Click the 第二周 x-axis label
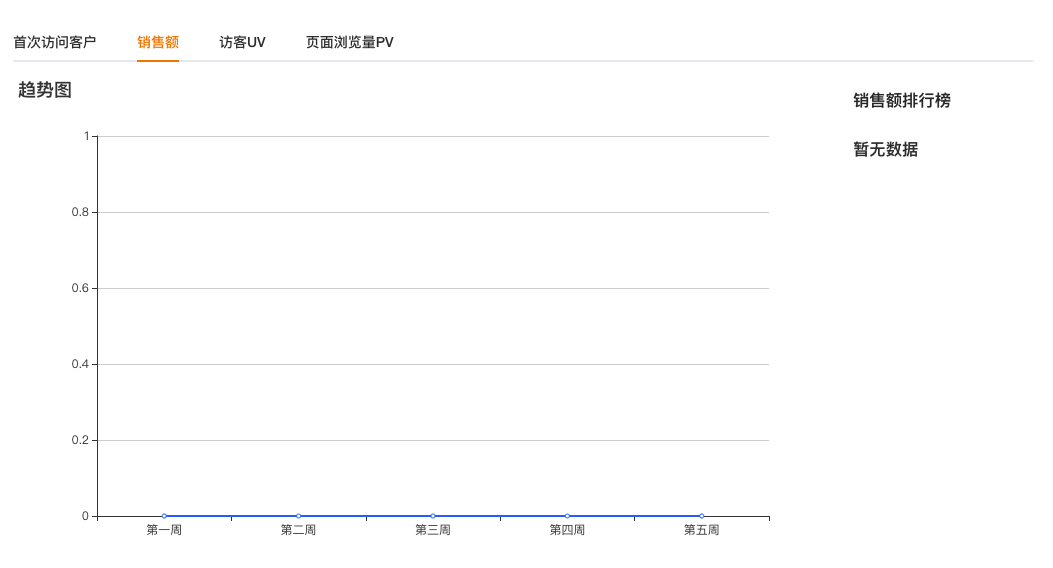Viewport: 1053px width, 568px height. click(x=298, y=530)
